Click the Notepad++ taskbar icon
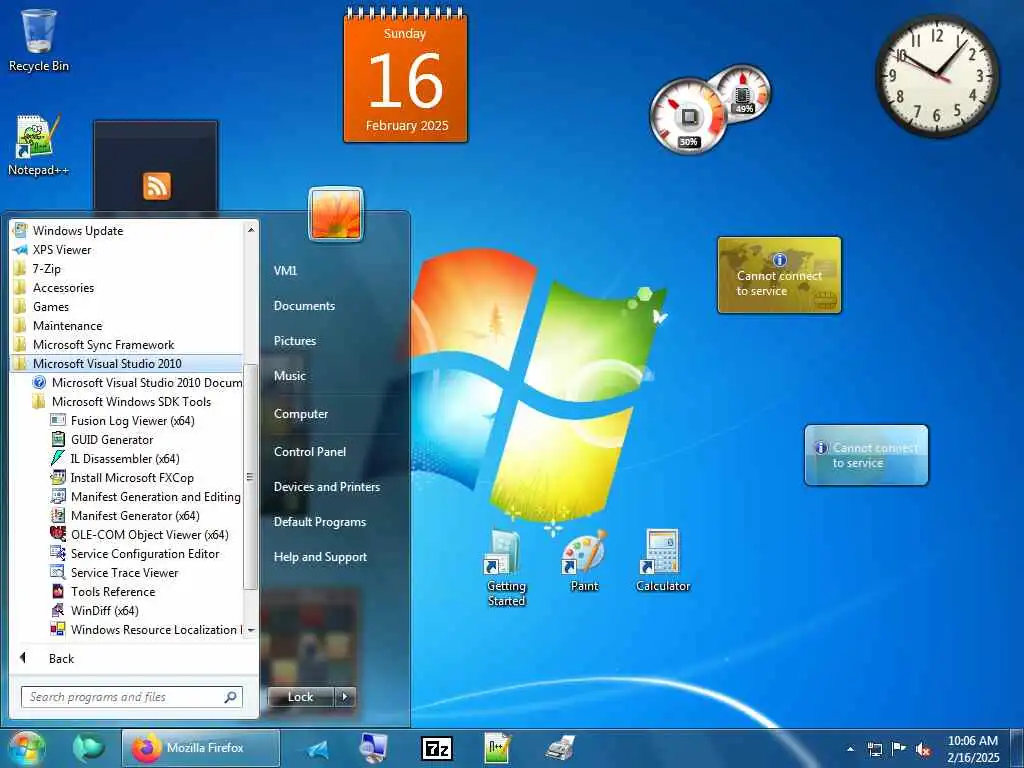The height and width of the screenshot is (768, 1024). click(497, 748)
